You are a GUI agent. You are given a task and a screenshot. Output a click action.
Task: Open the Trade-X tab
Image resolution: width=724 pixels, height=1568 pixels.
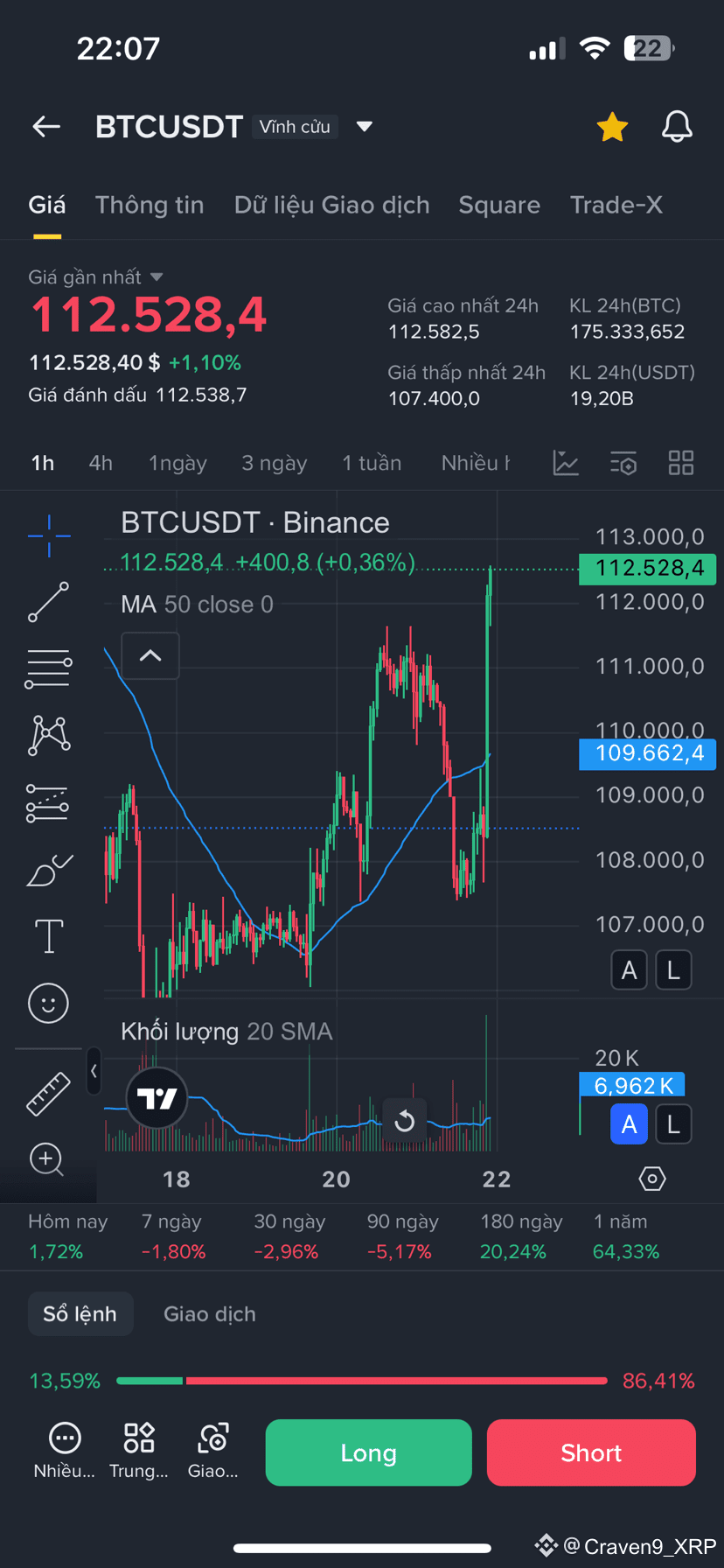(616, 205)
